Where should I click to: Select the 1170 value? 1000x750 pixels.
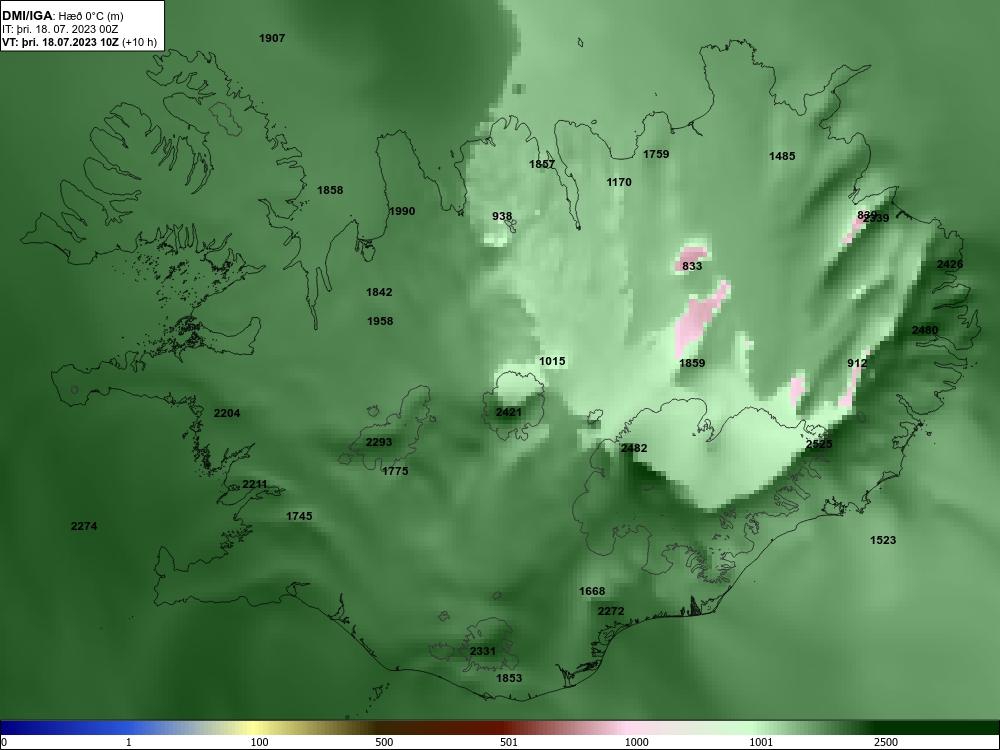(619, 182)
